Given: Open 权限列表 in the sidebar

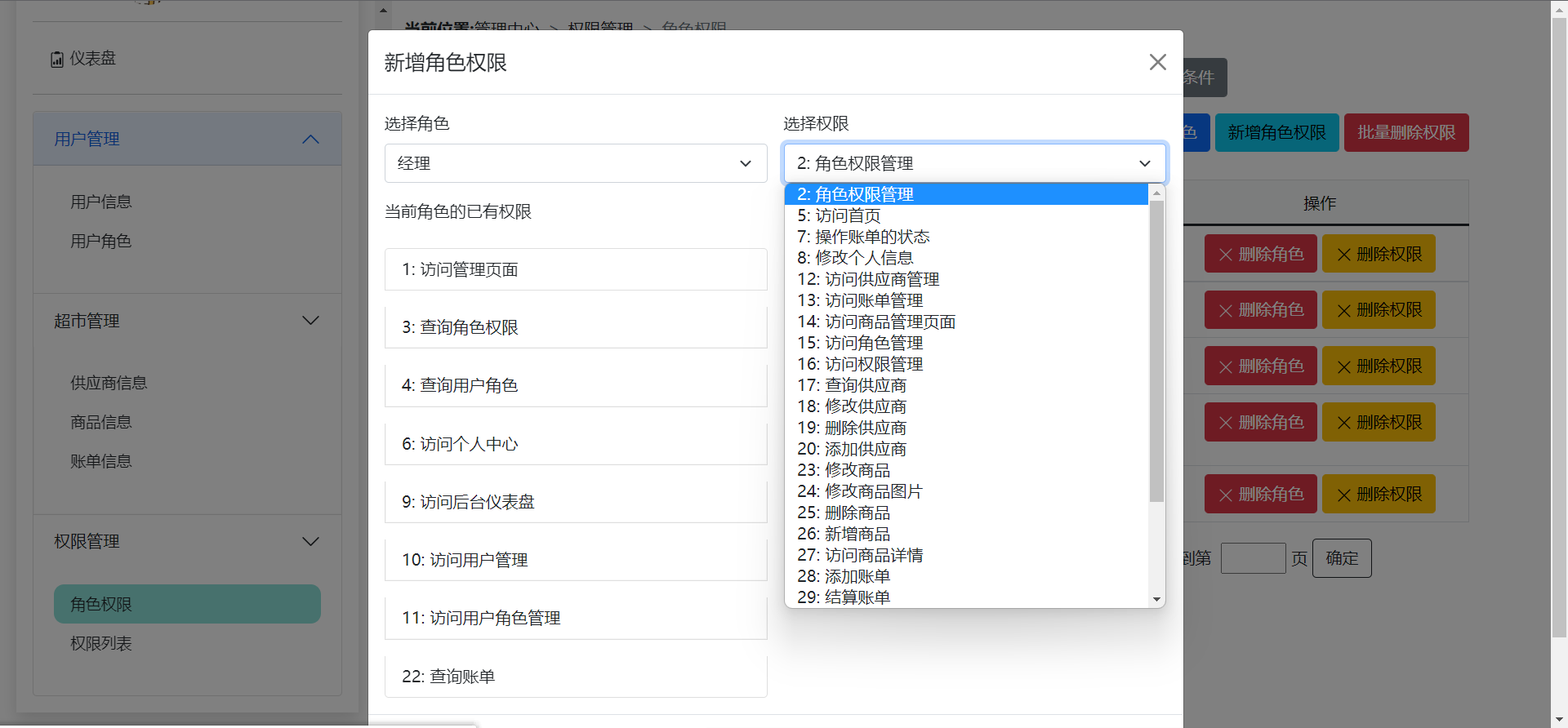Looking at the screenshot, I should [101, 643].
